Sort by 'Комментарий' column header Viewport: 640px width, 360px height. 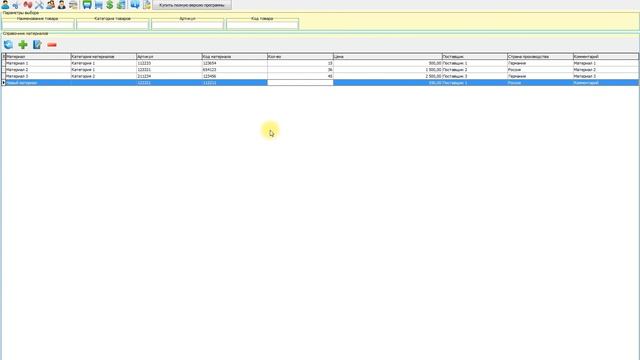[x=606, y=56]
